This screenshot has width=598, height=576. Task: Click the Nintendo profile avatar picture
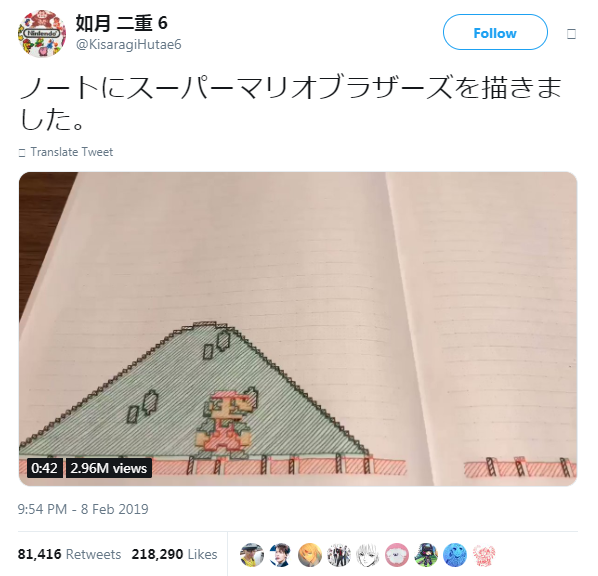42,34
